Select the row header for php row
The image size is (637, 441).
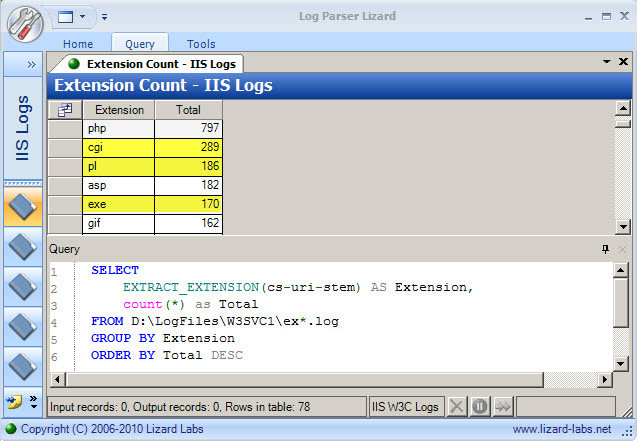click(x=65, y=128)
